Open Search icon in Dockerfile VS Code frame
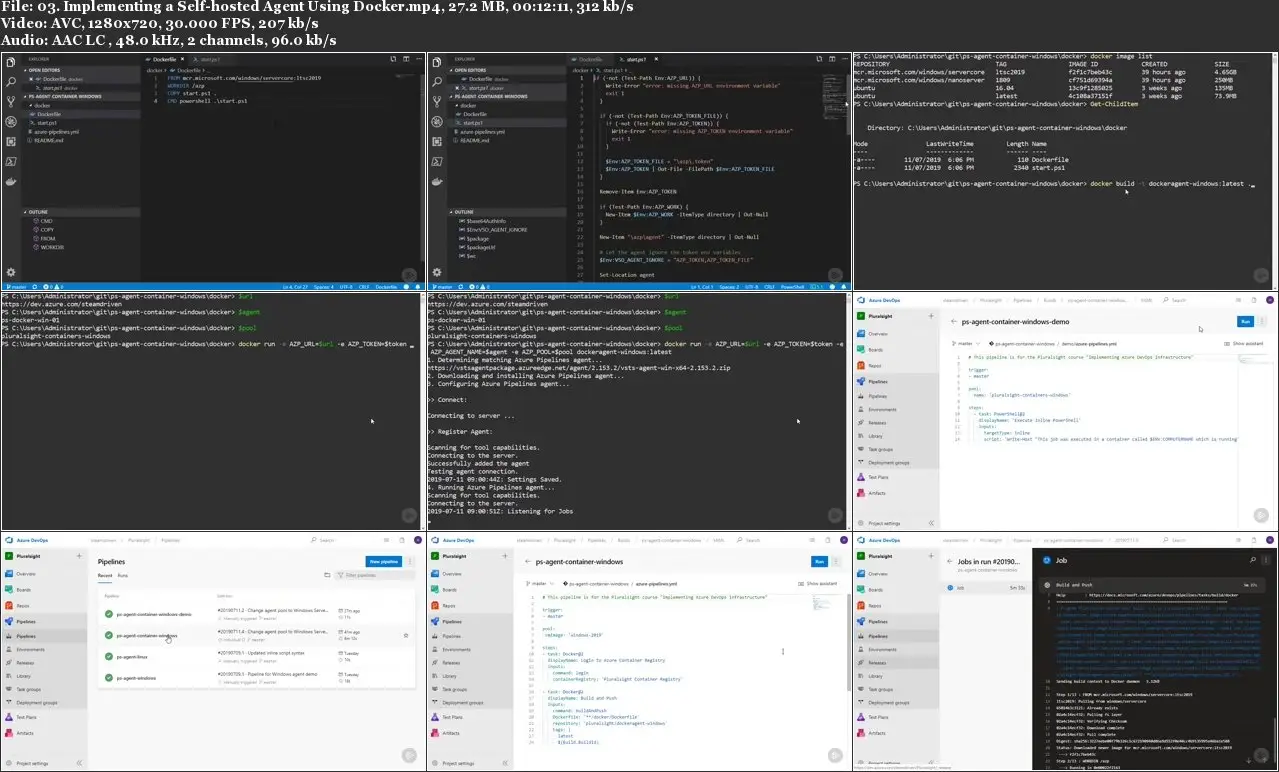The height and width of the screenshot is (772, 1279). (x=11, y=82)
